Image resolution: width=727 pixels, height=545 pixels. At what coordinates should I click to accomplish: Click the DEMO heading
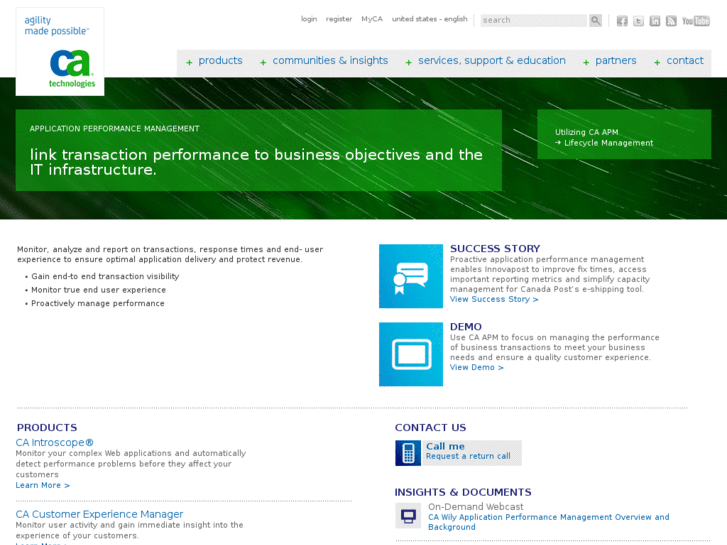point(466,327)
